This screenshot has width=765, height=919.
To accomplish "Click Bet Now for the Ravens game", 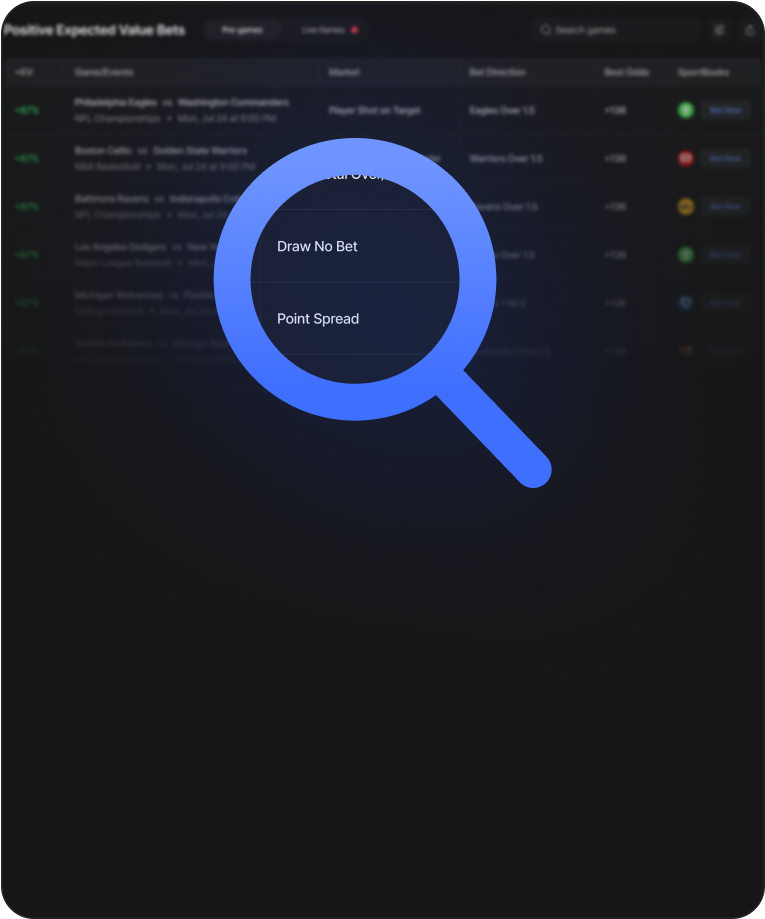I will coord(726,206).
